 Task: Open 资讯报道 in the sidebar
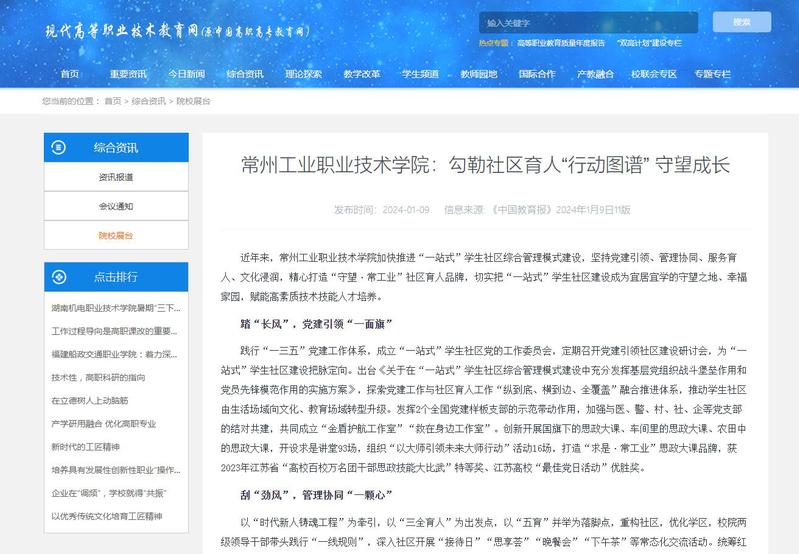coord(115,177)
